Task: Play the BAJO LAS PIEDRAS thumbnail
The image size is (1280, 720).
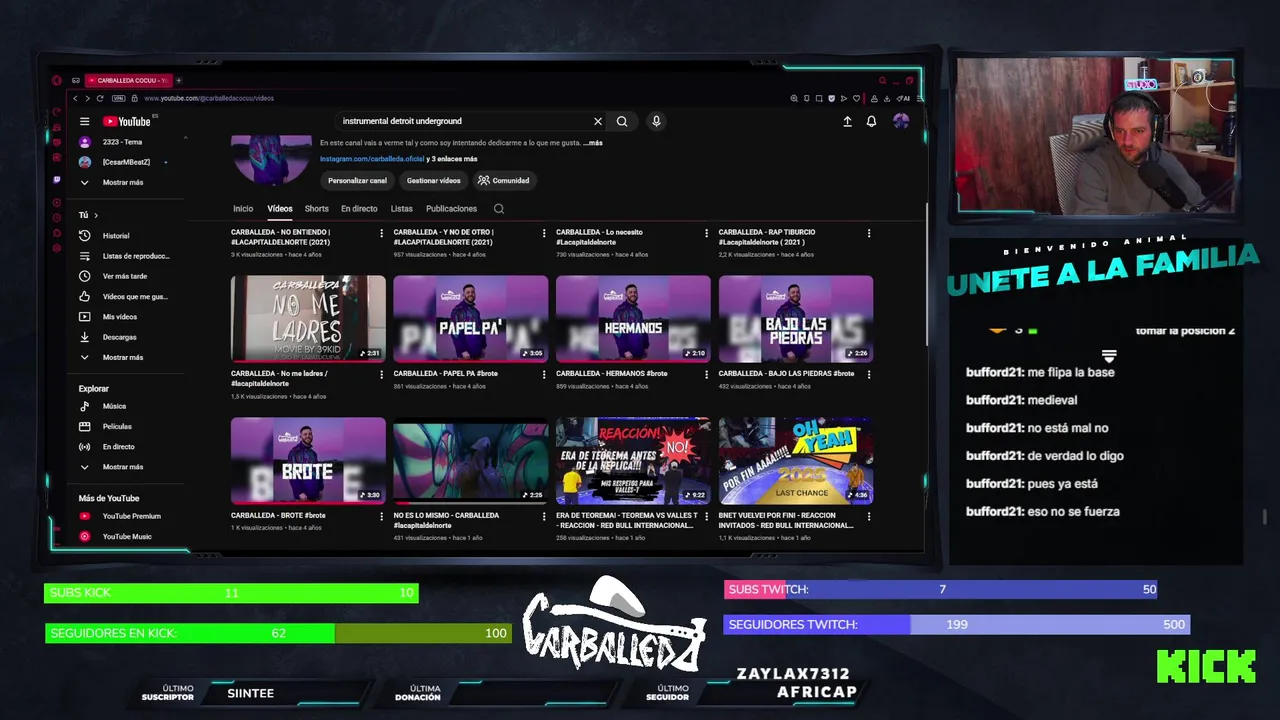Action: 796,318
